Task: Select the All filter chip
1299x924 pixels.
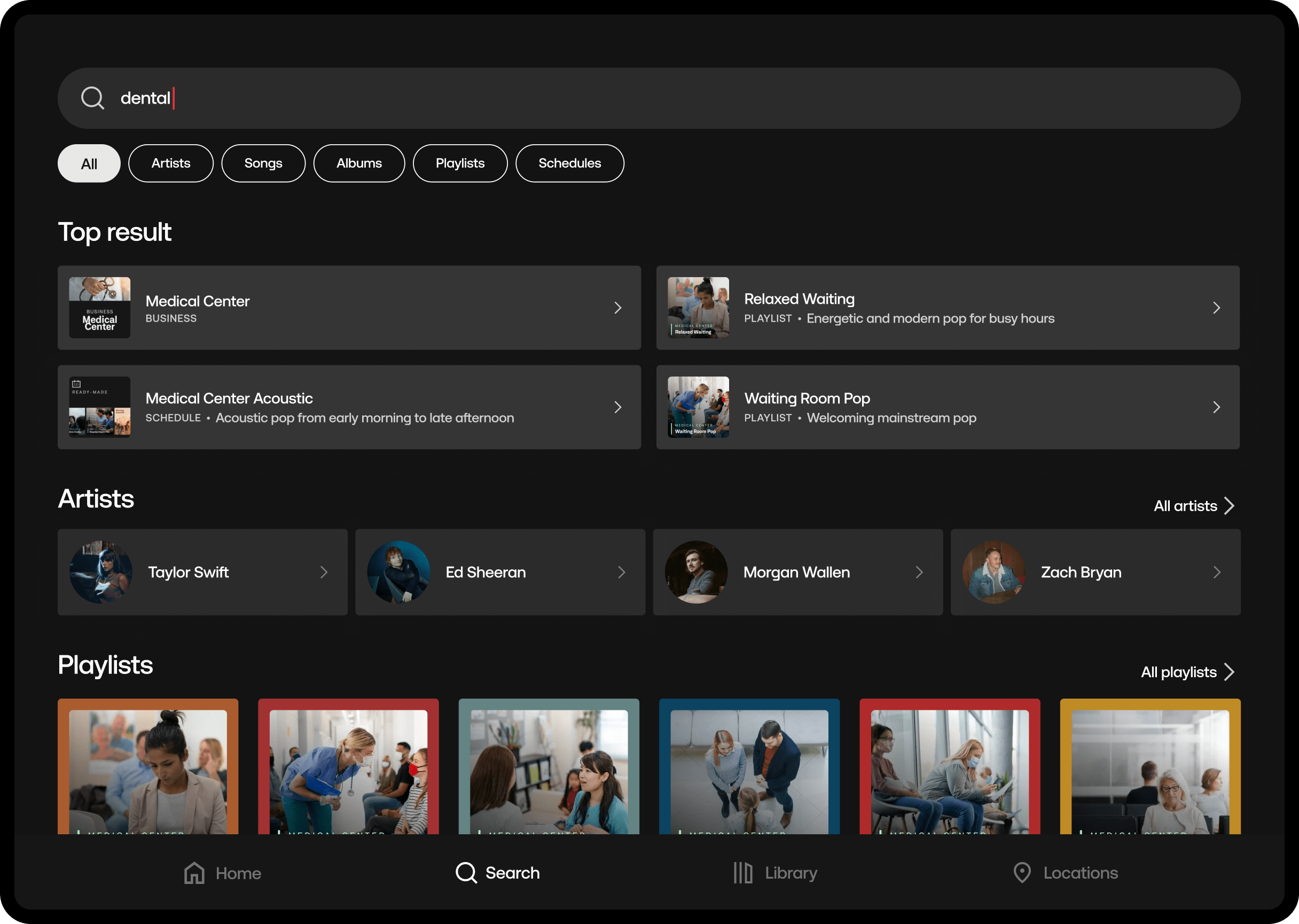Action: pyautogui.click(x=89, y=164)
